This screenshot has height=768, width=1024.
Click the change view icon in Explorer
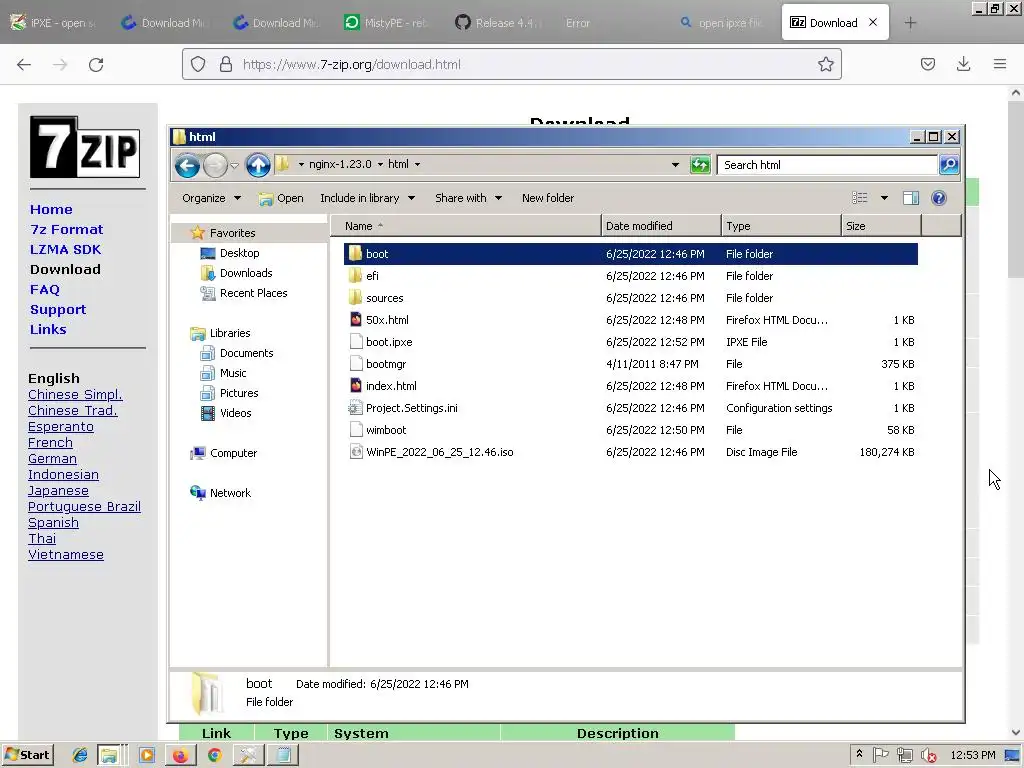point(860,198)
